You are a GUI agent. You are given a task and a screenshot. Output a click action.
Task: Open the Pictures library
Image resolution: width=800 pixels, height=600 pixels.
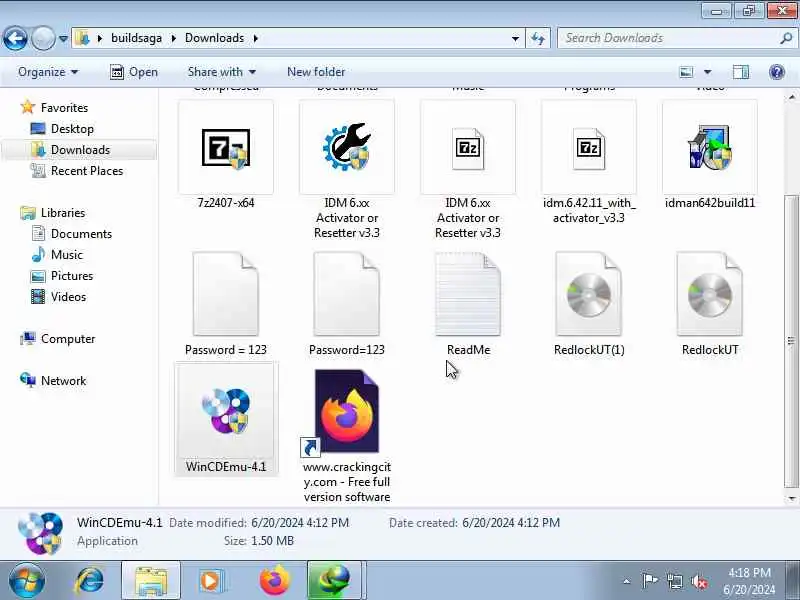point(72,276)
